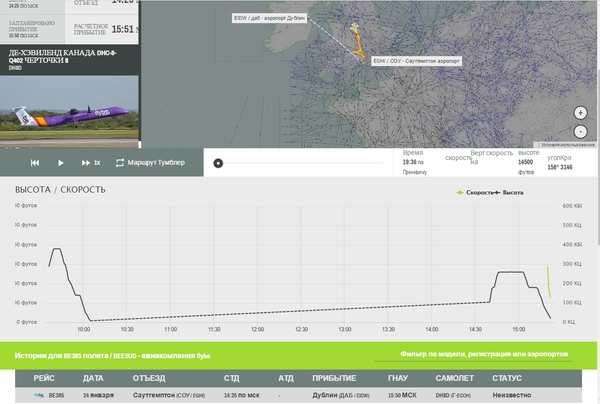Open the EGHI Саутгемптон airport label
Screen dimensions: 600x404
tap(415, 59)
